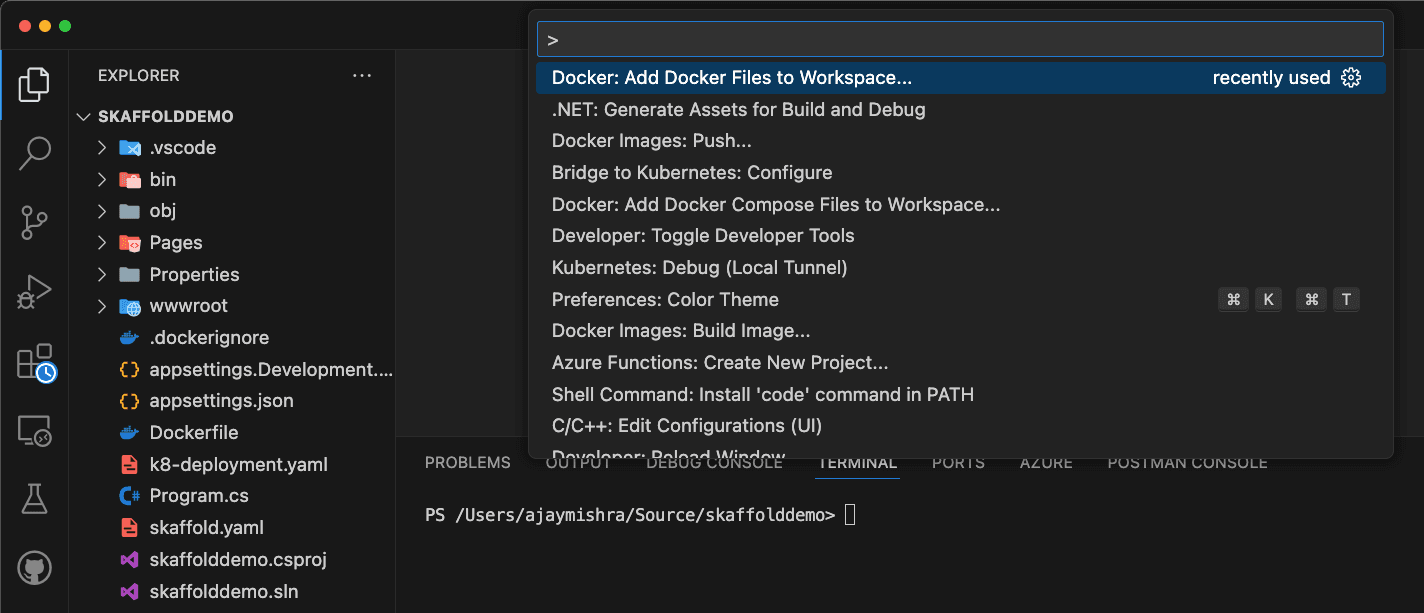Select Shell Command: Install 'code' command
1424x613 pixels.
(x=961, y=394)
